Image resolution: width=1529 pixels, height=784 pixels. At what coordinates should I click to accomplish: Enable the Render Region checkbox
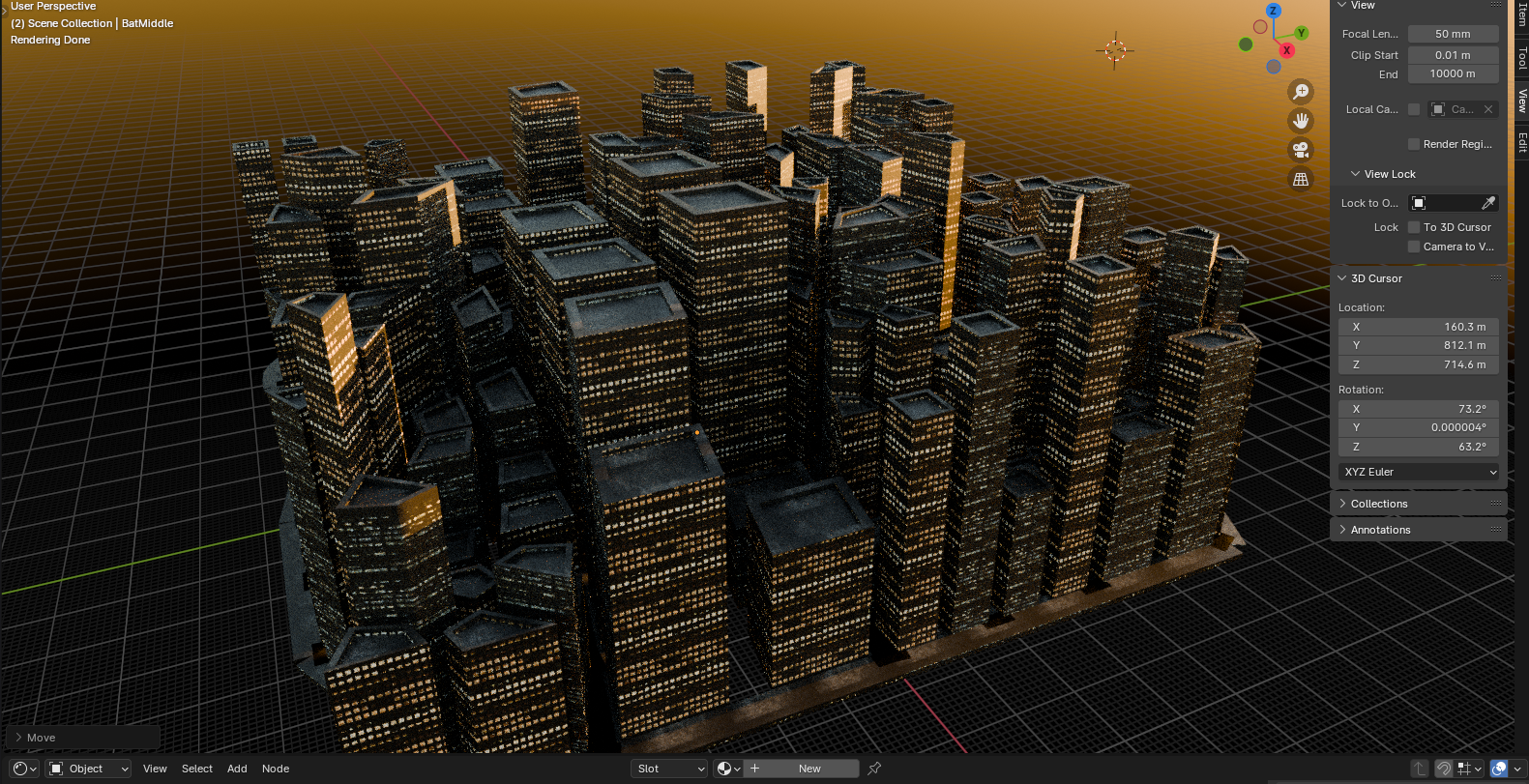1414,144
